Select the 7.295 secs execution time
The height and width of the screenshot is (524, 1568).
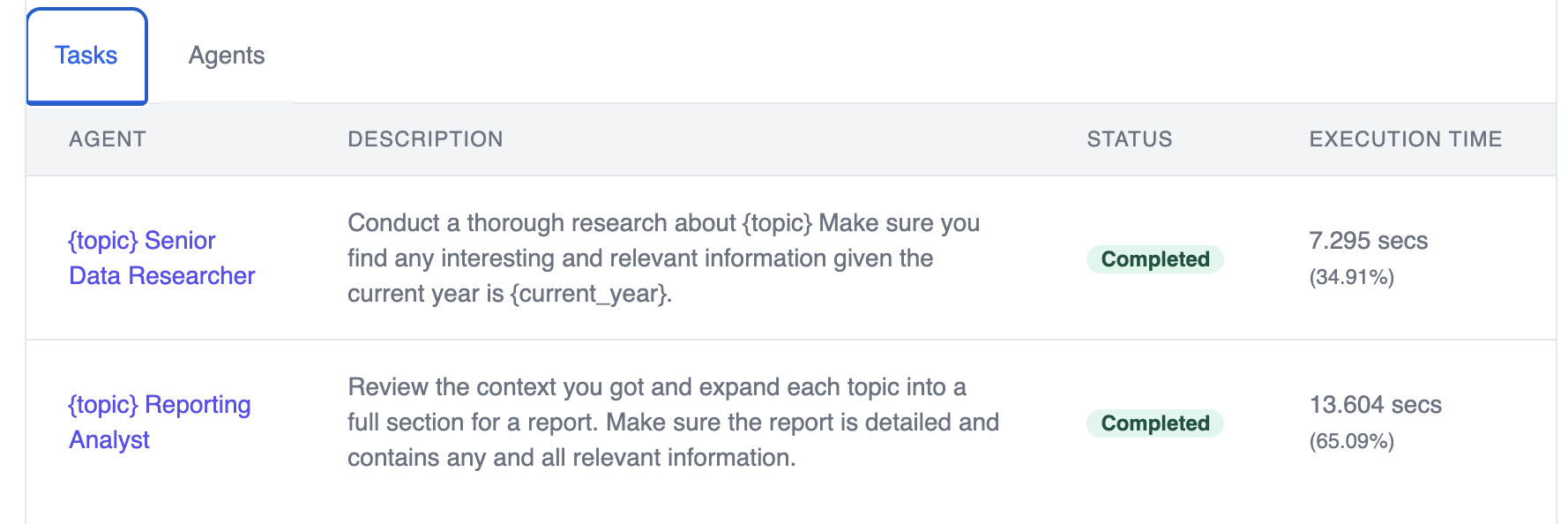(x=1368, y=241)
